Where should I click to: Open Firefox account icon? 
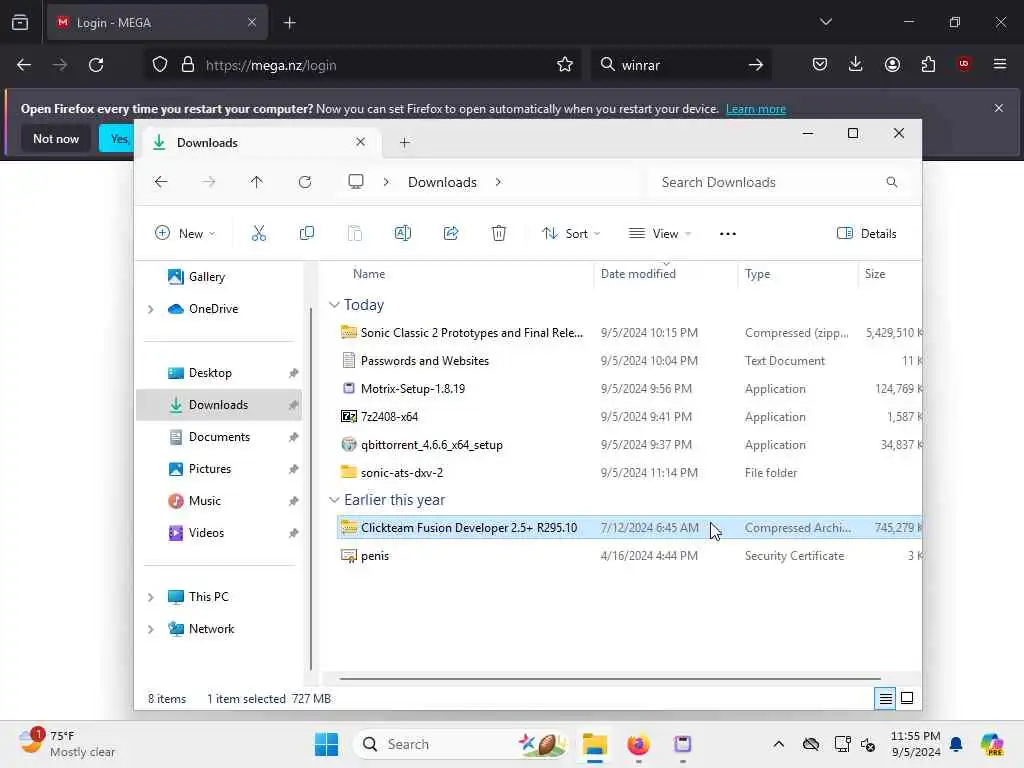pyautogui.click(x=892, y=64)
